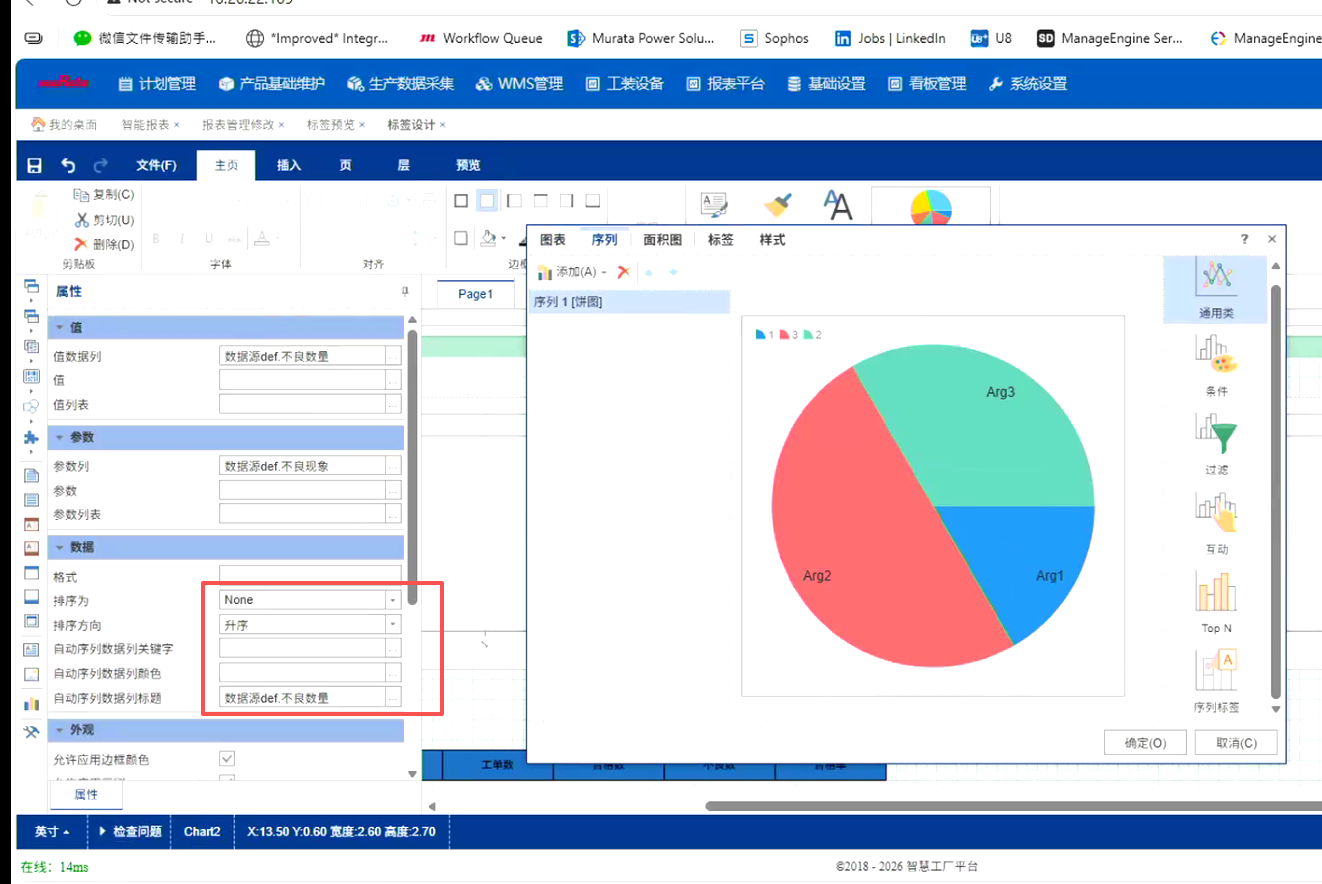Screen dimensions: 1322x884
Task: Click the 取消(C) button
Action: 1235,743
